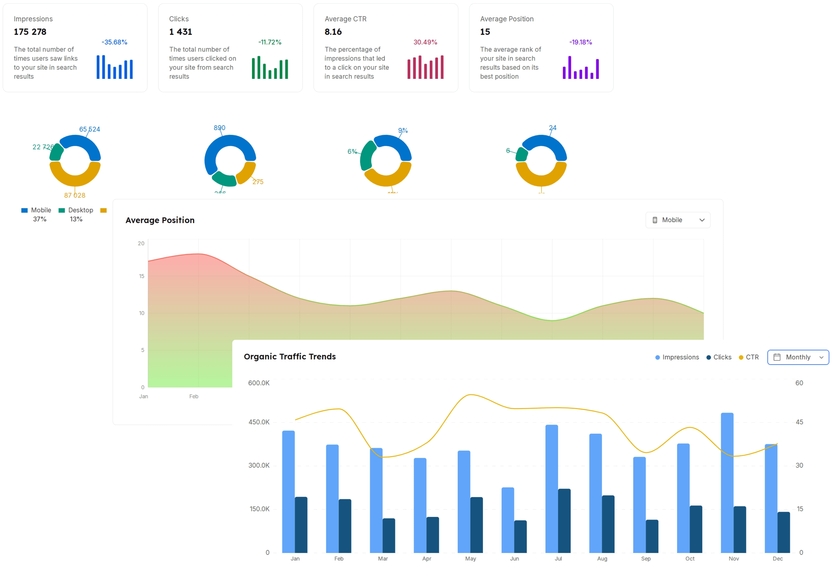Click the Impressions donut chart blue segment
840x578 pixels.
pos(81,147)
